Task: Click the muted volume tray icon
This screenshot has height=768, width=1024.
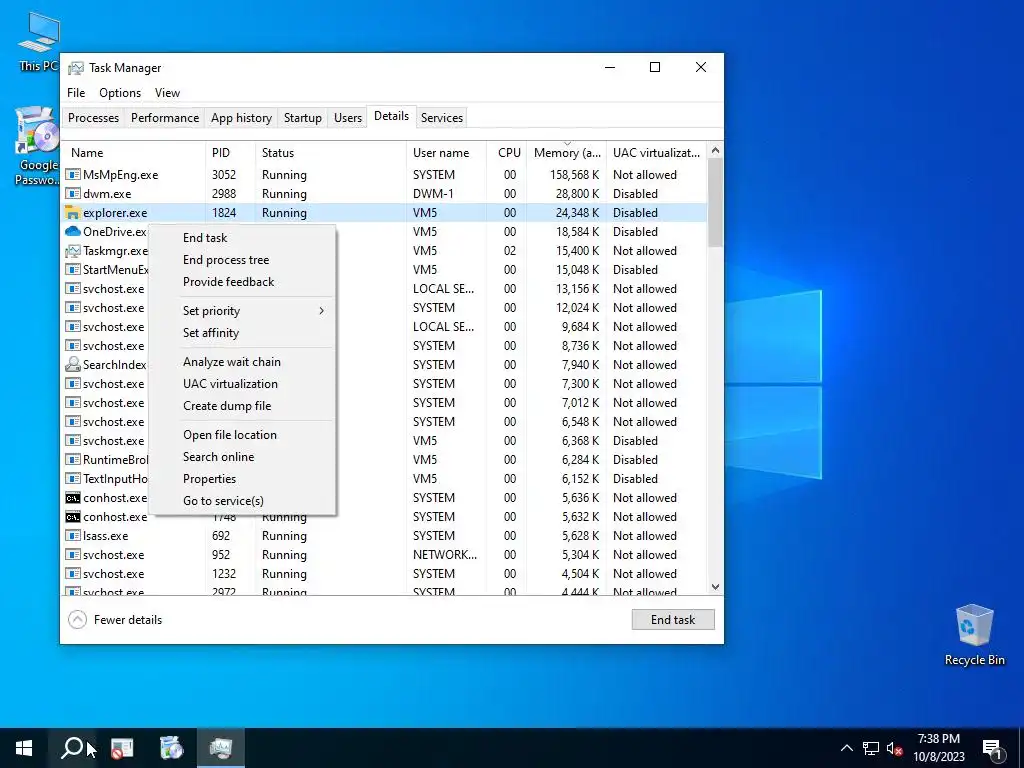Action: (x=894, y=748)
